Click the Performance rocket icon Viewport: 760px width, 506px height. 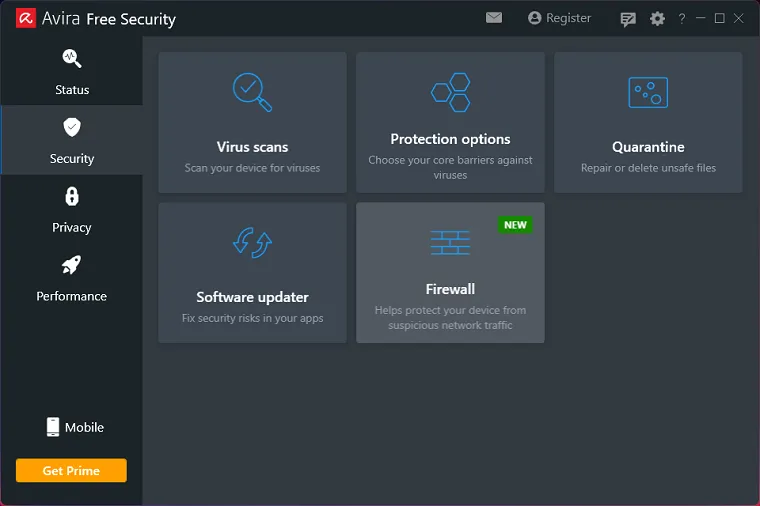pos(71,265)
